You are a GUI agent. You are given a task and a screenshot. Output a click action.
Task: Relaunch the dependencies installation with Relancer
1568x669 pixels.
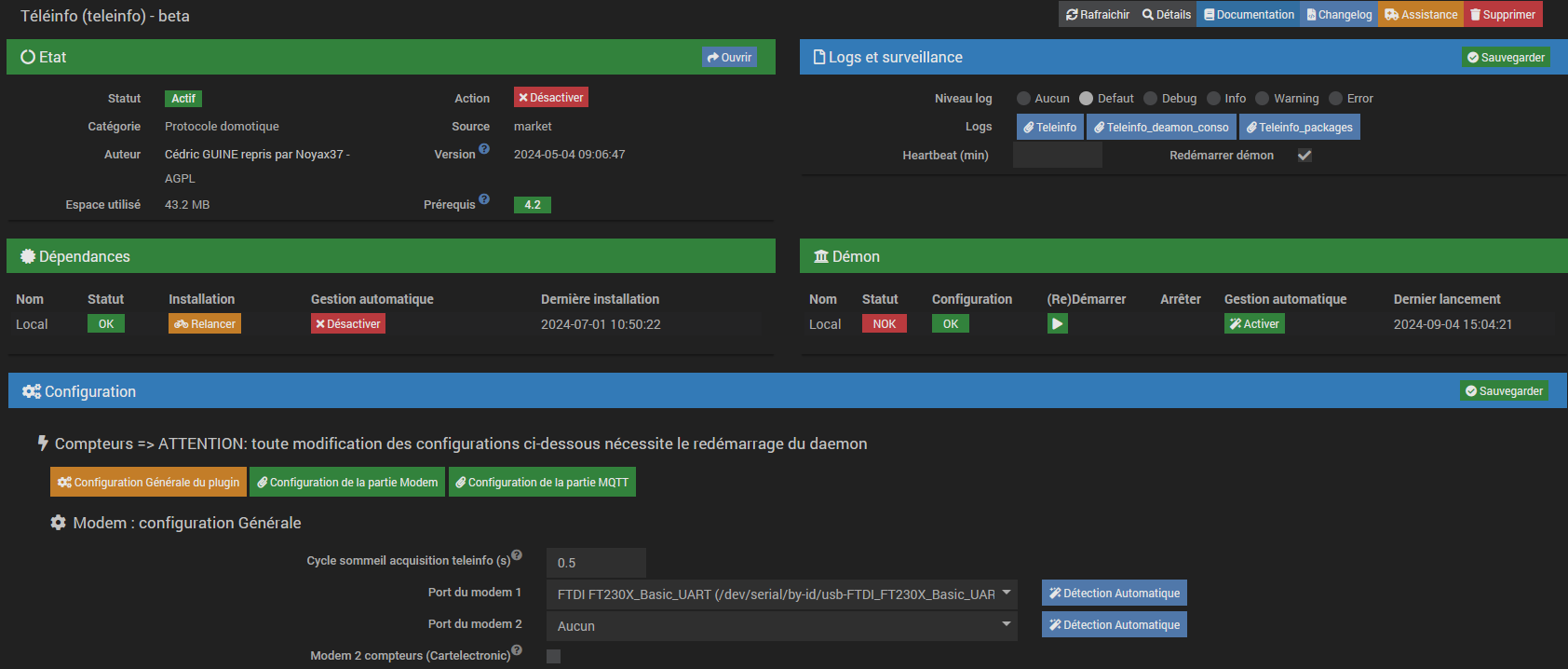click(x=205, y=323)
